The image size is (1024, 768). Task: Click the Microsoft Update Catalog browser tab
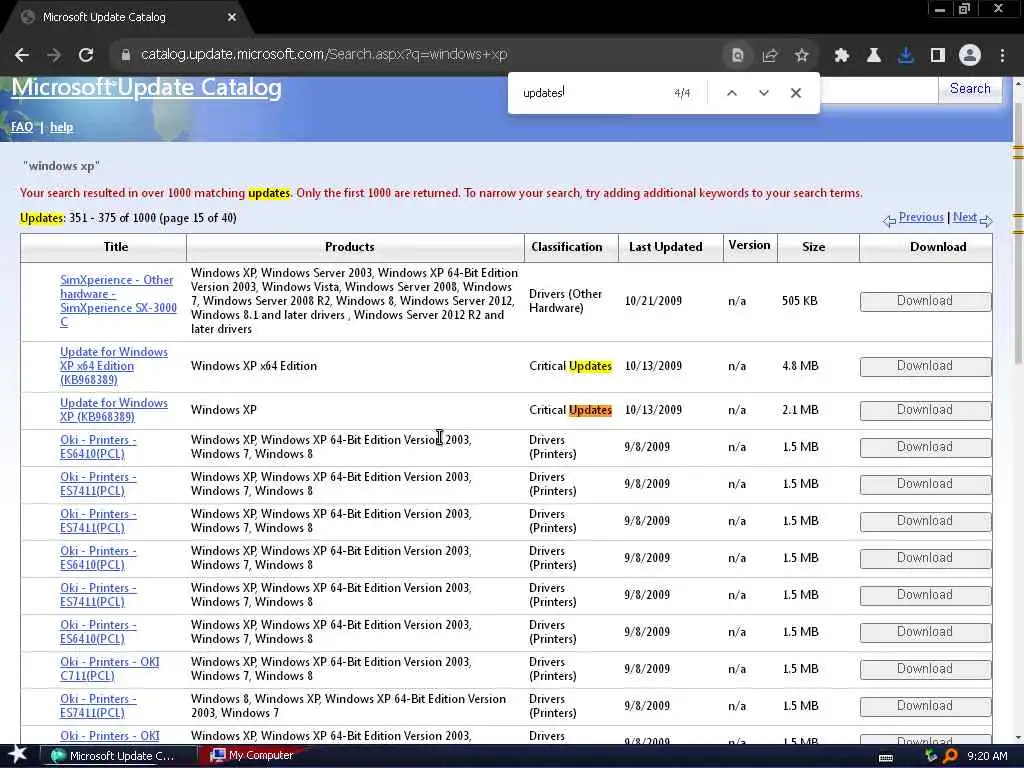(x=128, y=18)
